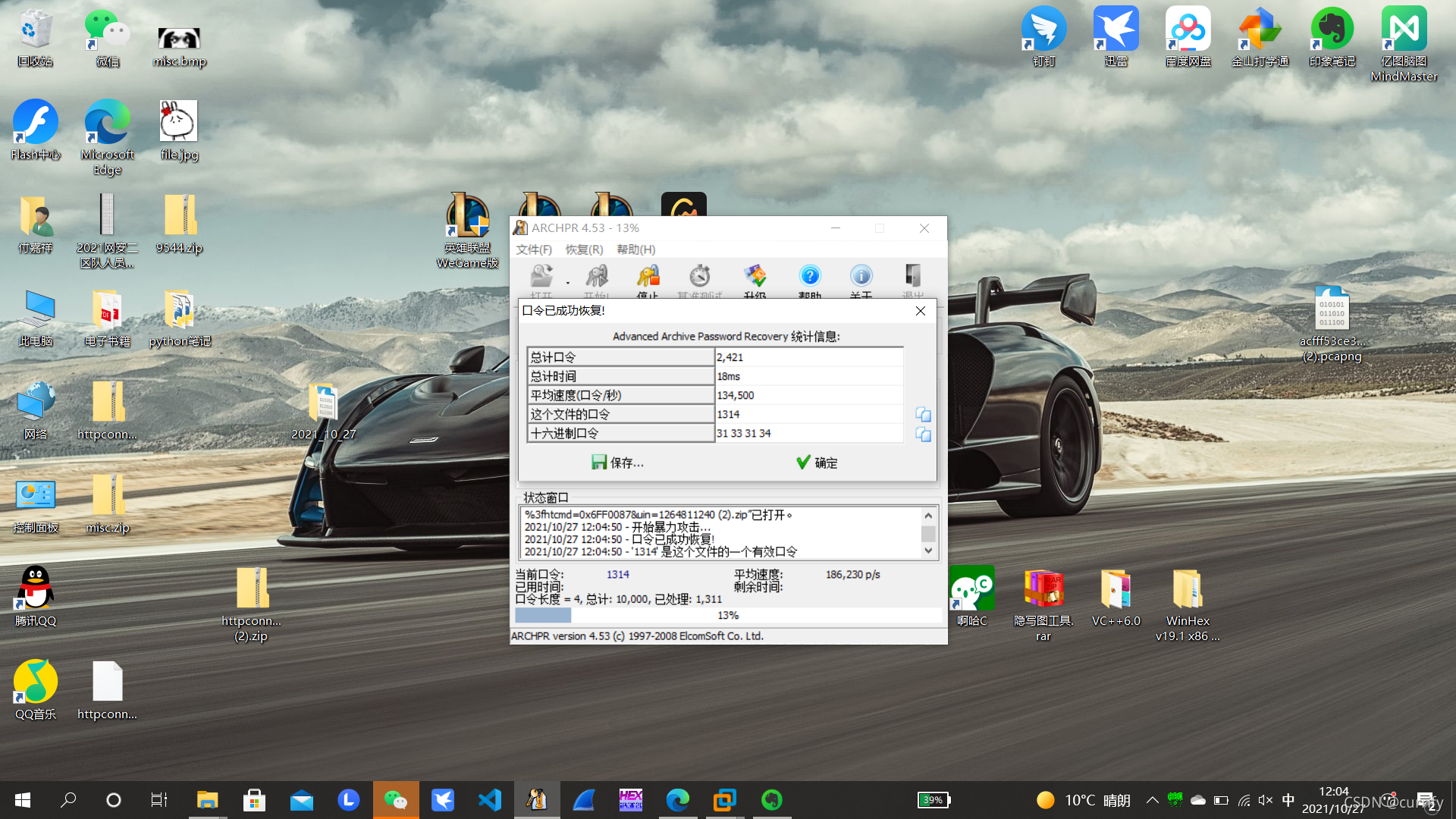
Task: Click the 13% progress bar
Action: tap(727, 615)
